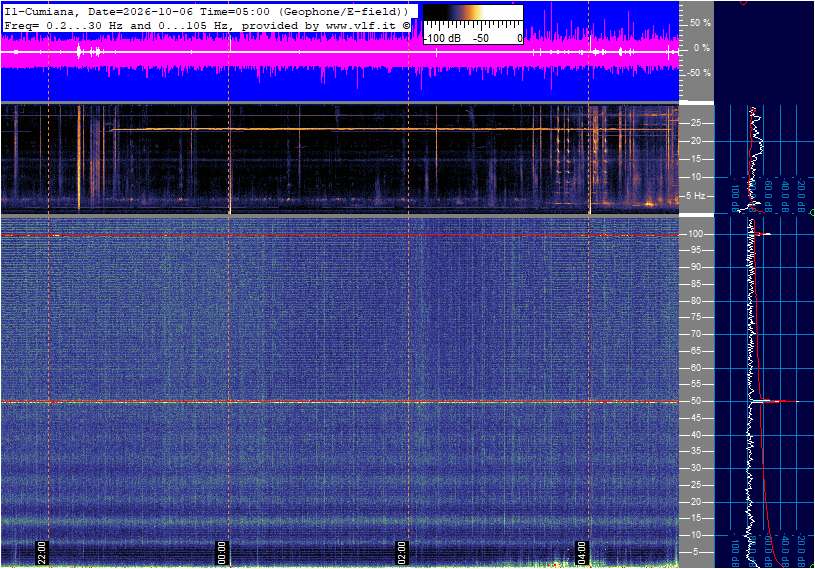Click the 50 Hz tick on E-field axis
This screenshot has height=569, width=815.
(x=695, y=401)
